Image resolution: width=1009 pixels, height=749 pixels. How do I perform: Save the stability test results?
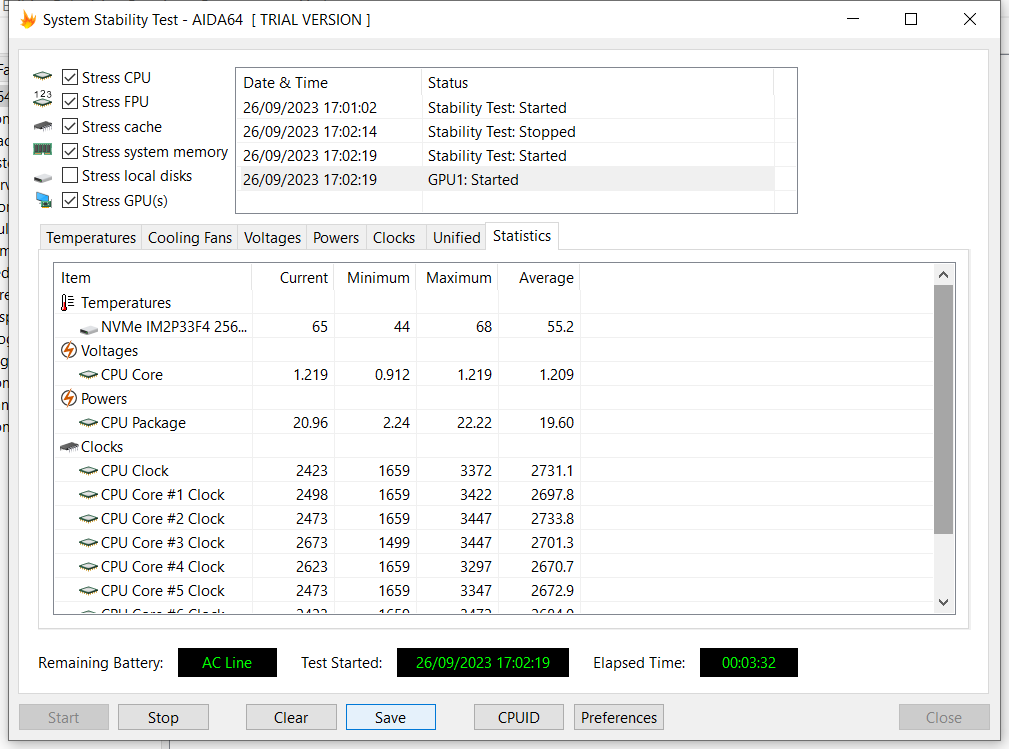[x=391, y=717]
